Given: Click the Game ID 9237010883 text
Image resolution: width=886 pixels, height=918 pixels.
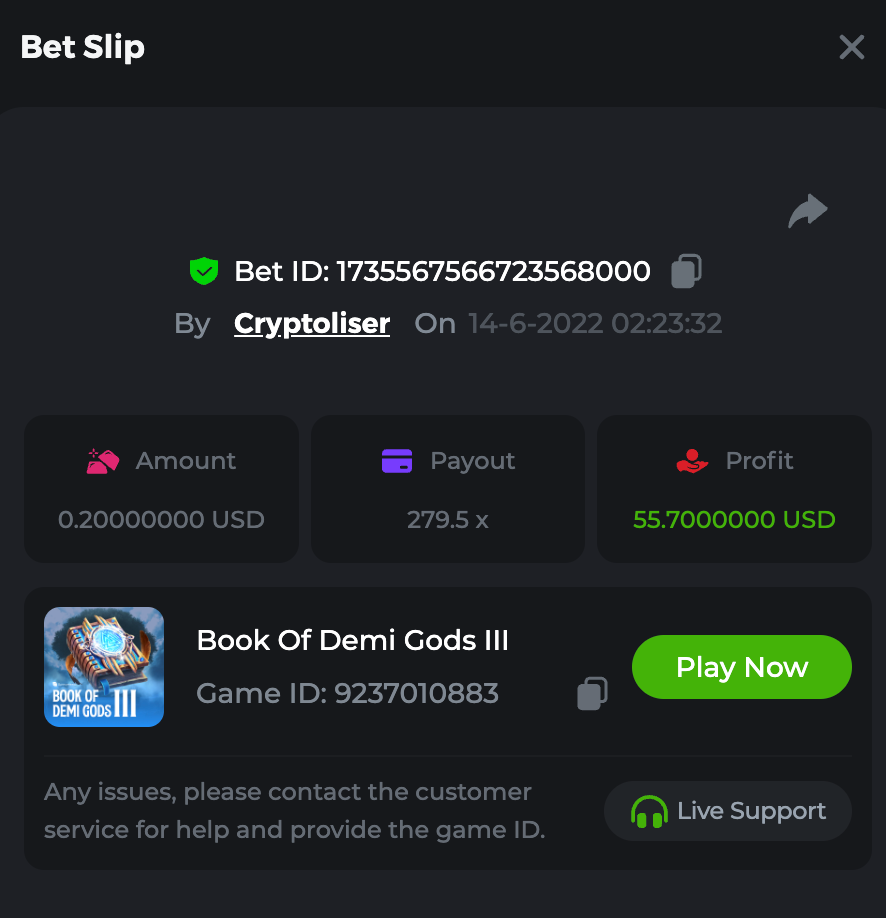Looking at the screenshot, I should [347, 693].
